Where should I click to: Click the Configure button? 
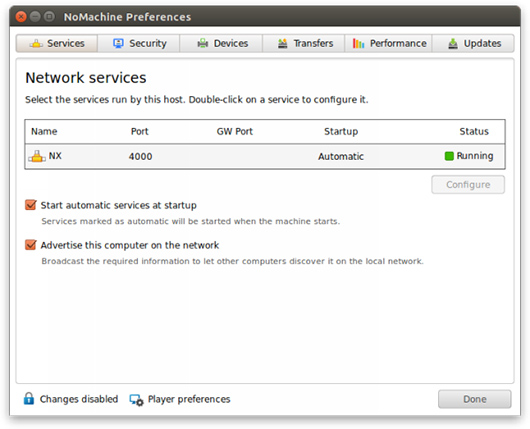click(x=468, y=185)
